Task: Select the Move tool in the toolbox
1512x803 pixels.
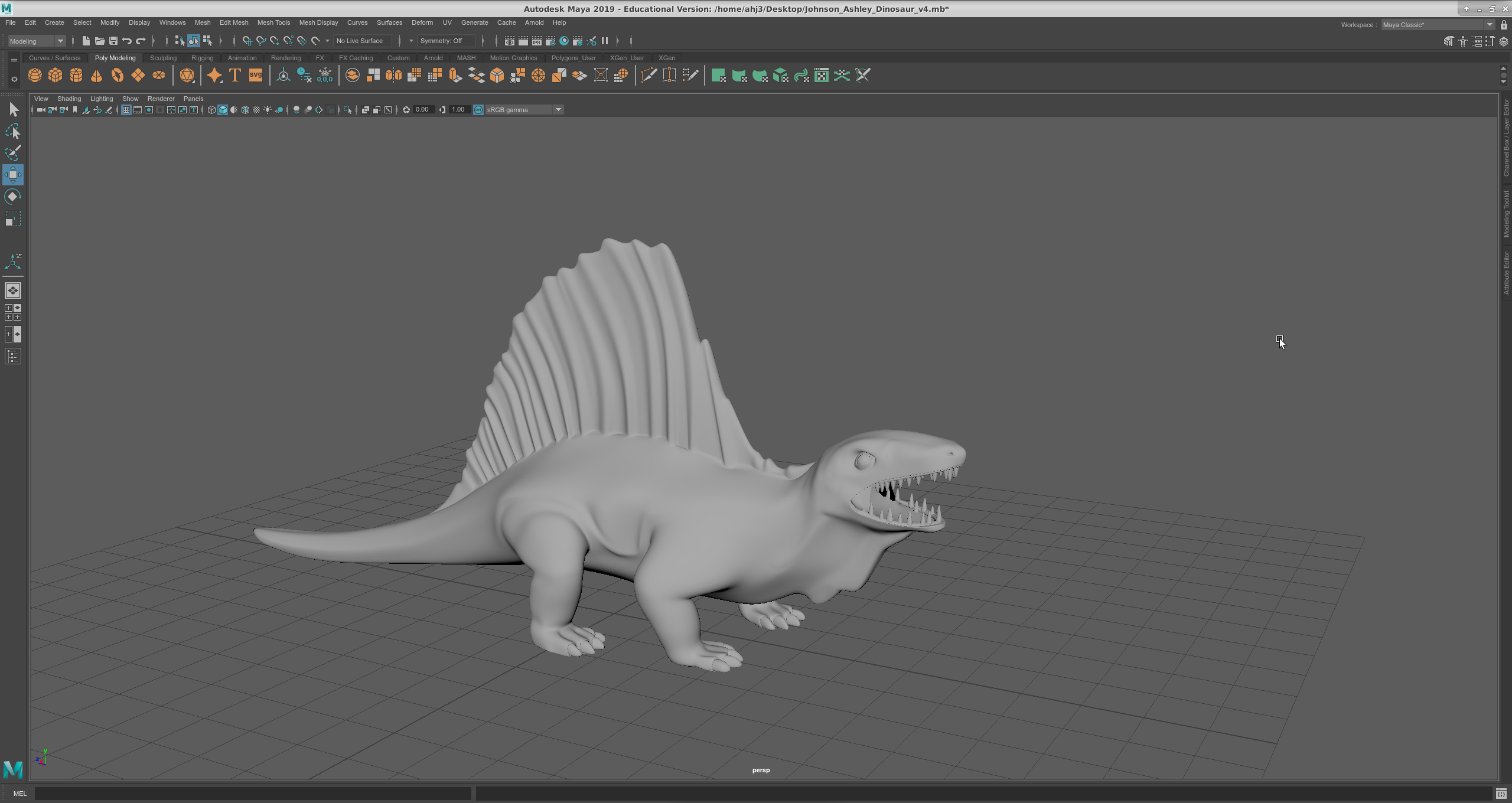Action: [13, 175]
